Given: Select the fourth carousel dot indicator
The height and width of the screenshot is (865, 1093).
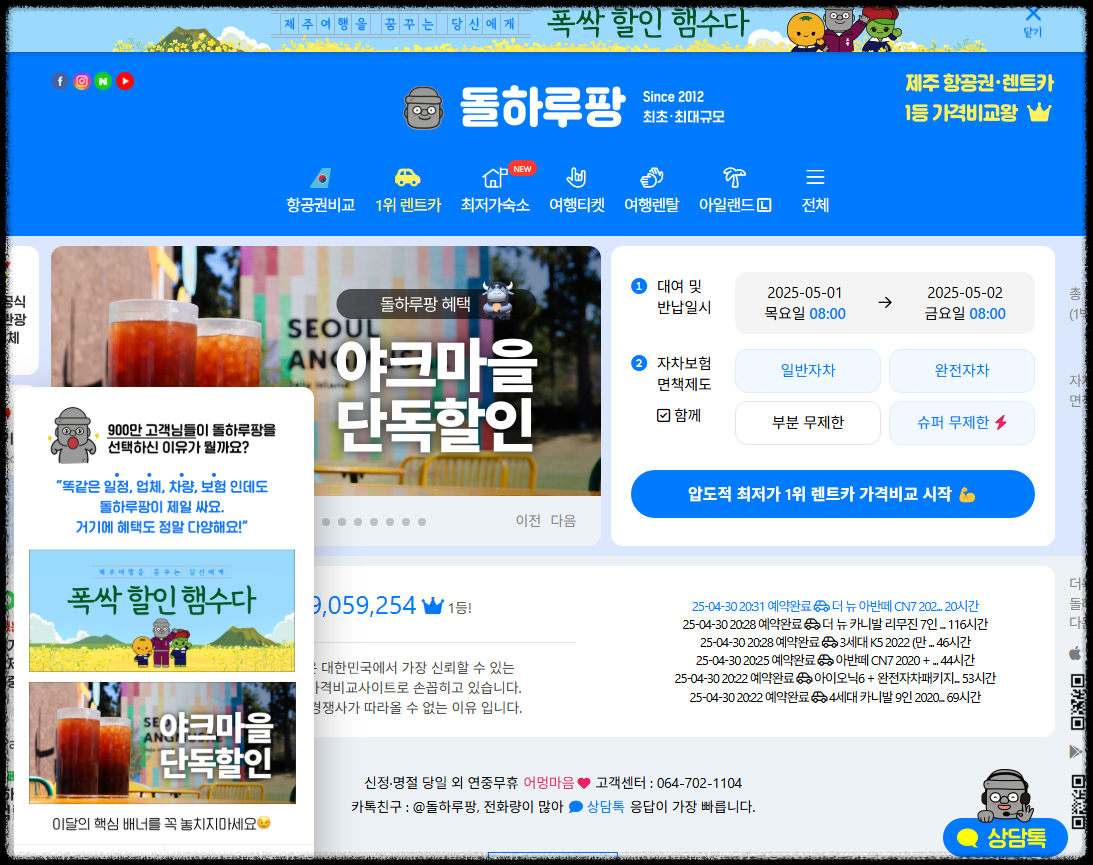Looking at the screenshot, I should 374,521.
